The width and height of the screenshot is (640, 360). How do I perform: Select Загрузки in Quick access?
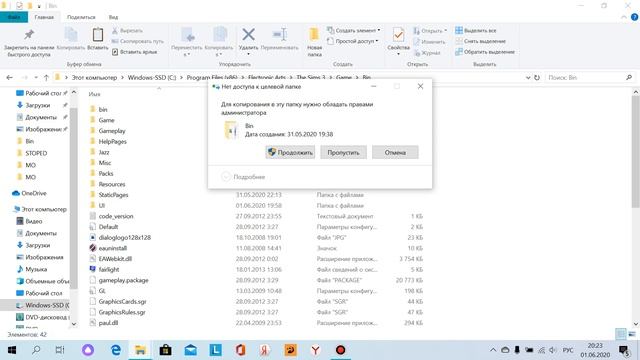pyautogui.click(x=38, y=105)
